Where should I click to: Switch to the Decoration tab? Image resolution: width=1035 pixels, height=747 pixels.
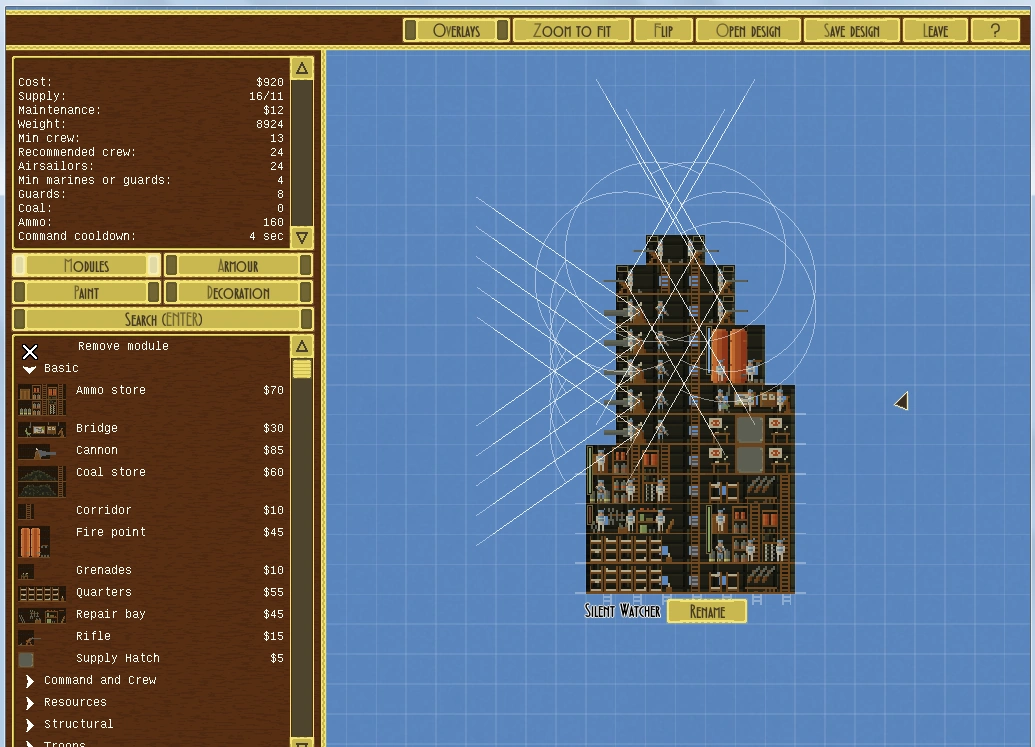pyautogui.click(x=238, y=293)
